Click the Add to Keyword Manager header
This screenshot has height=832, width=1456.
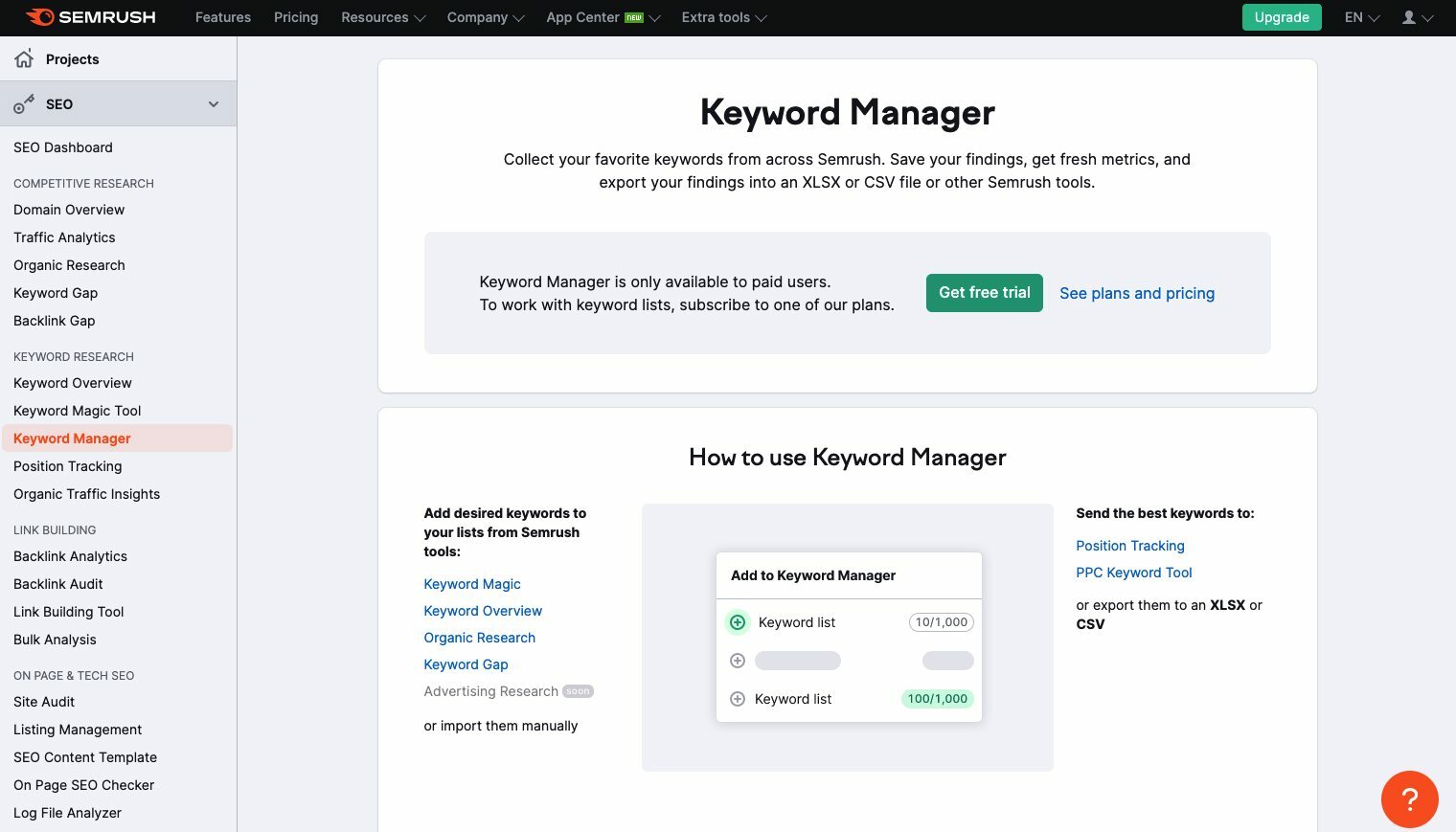click(x=813, y=575)
